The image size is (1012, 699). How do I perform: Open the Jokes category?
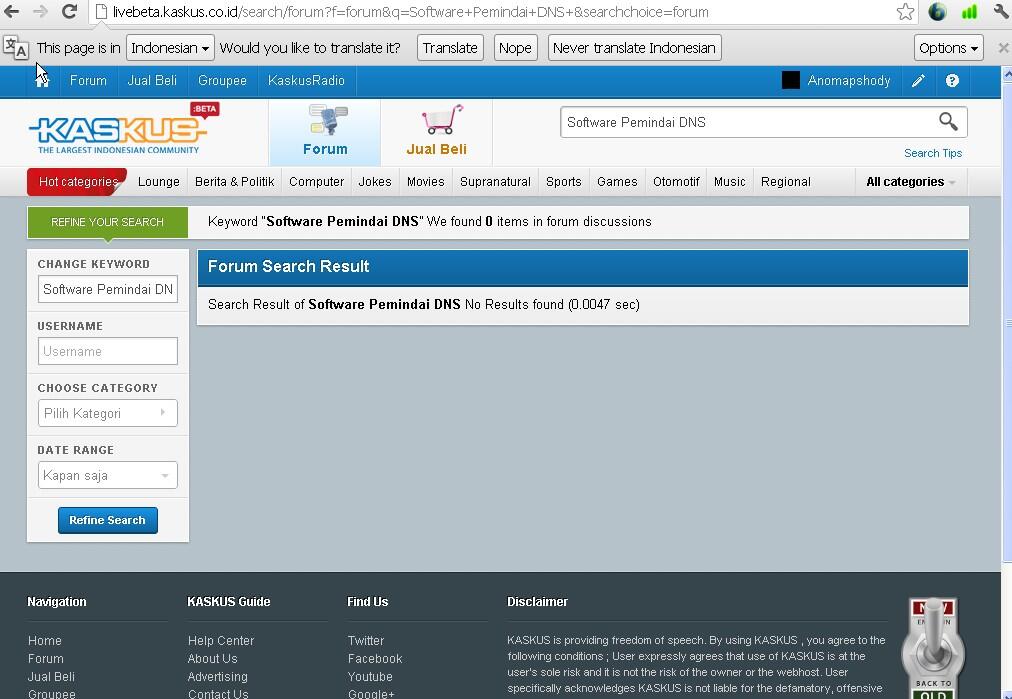(x=375, y=182)
